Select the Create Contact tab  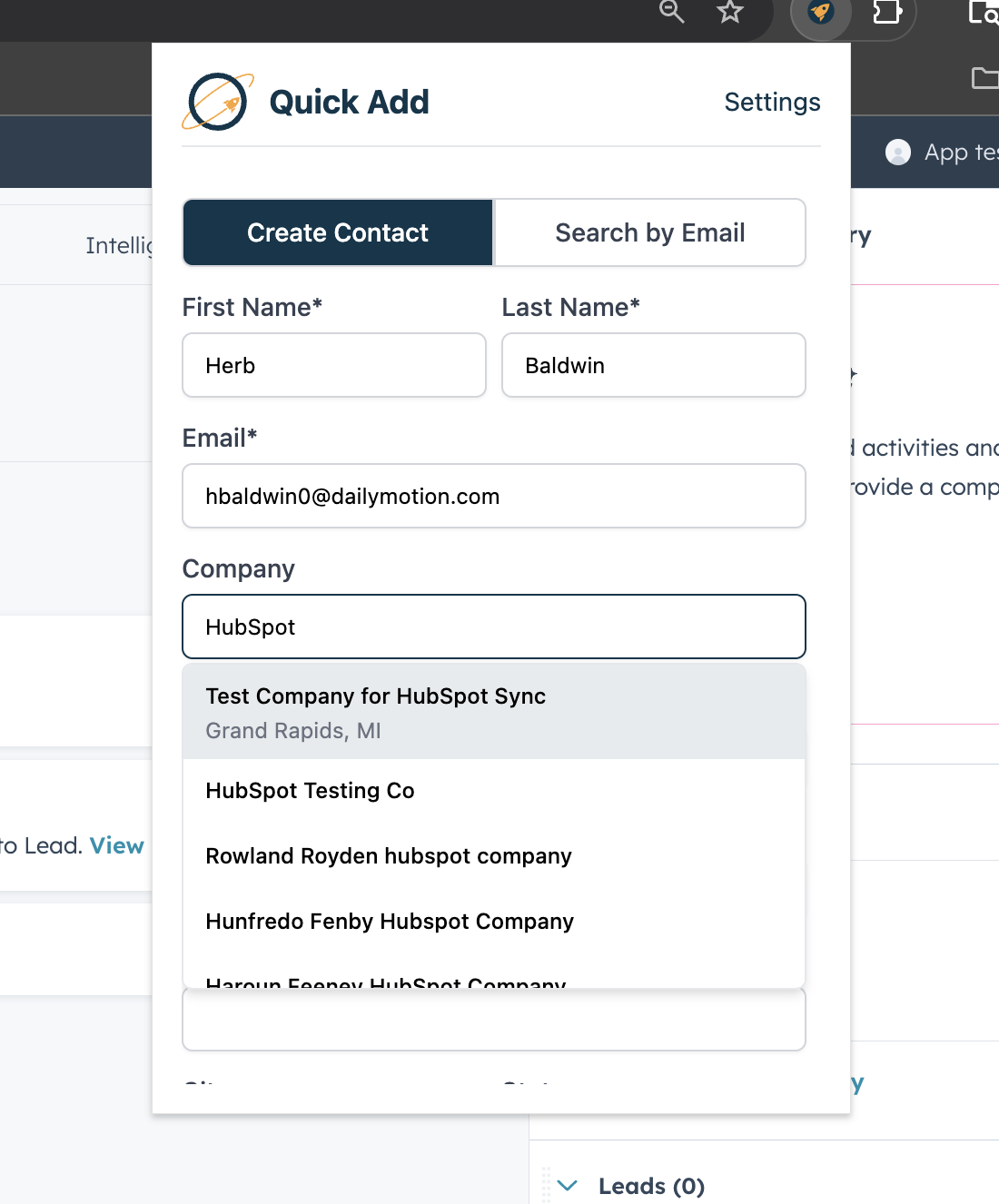coord(338,232)
